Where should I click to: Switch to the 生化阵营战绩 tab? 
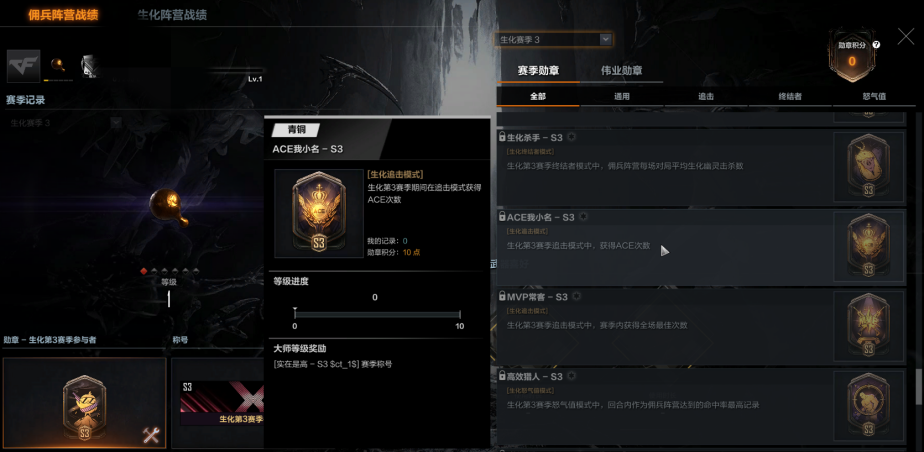click(172, 15)
